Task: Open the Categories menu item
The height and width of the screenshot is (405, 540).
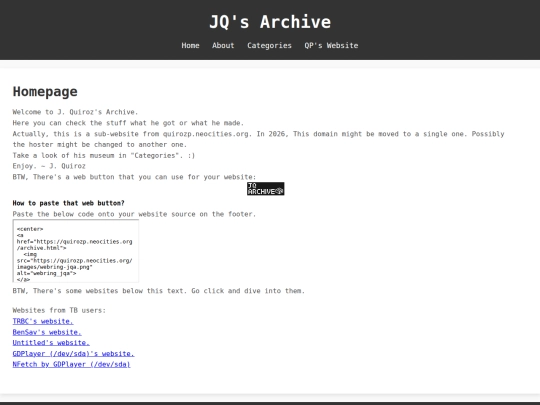Action: pyautogui.click(x=269, y=45)
